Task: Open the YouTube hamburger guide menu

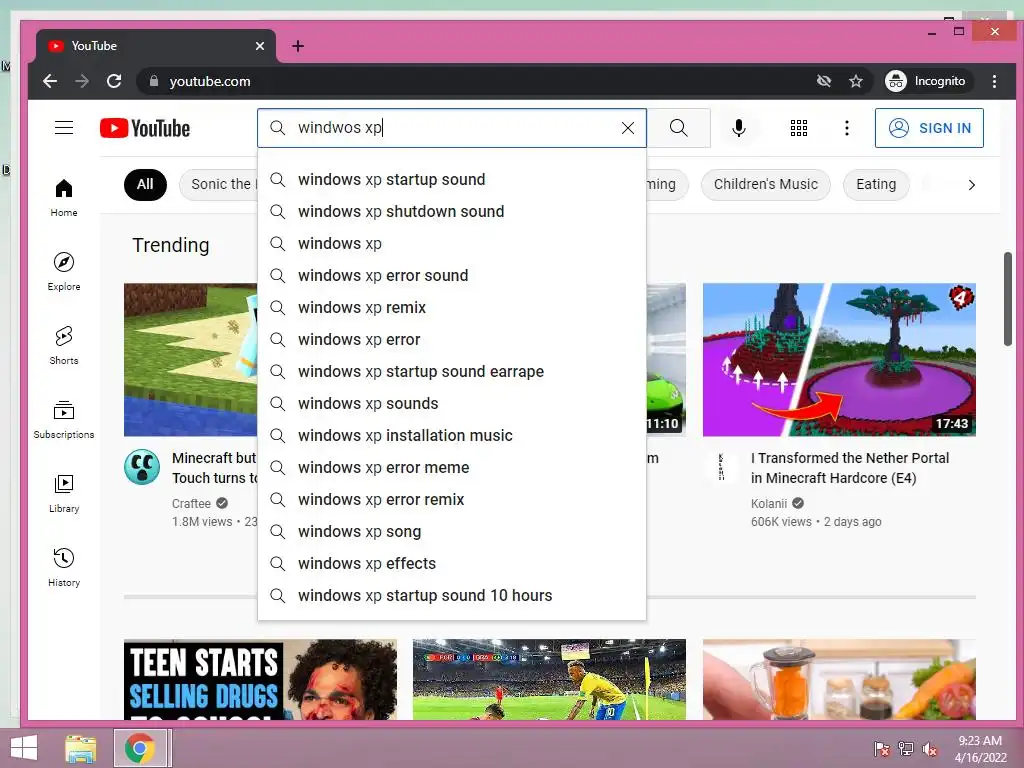Action: [64, 127]
